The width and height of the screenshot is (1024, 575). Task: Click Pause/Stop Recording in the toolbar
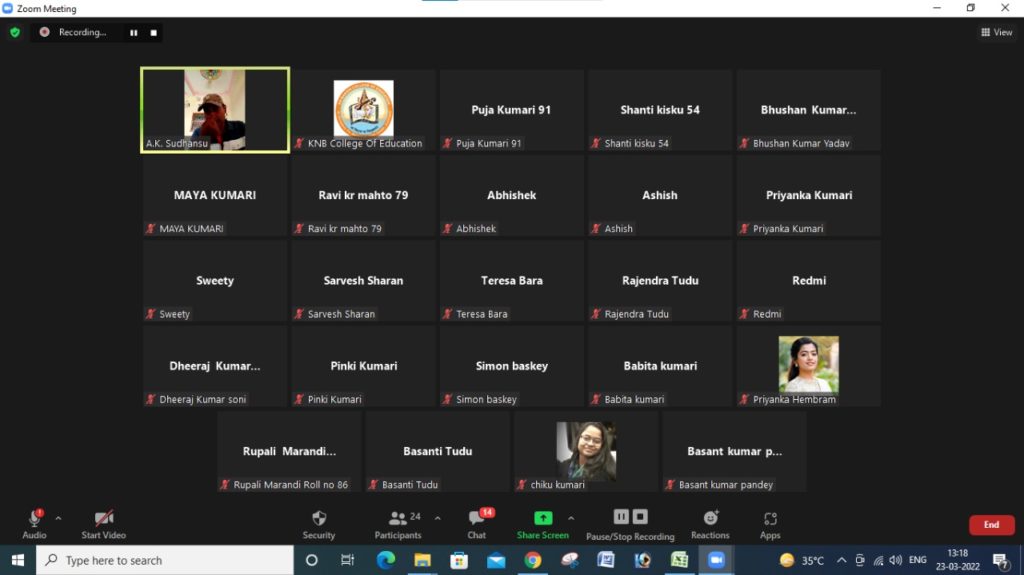pos(630,524)
